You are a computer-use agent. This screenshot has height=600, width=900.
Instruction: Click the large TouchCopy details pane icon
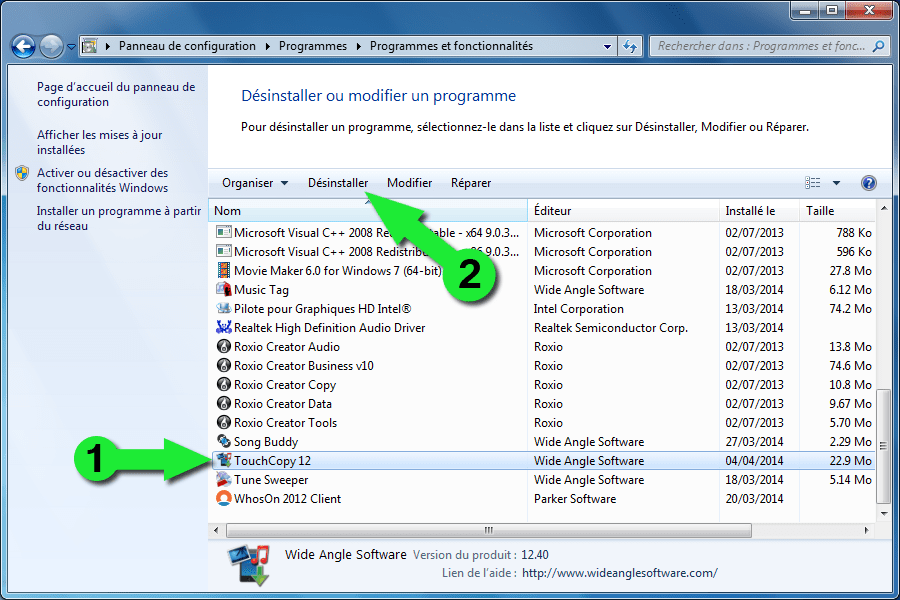[249, 564]
